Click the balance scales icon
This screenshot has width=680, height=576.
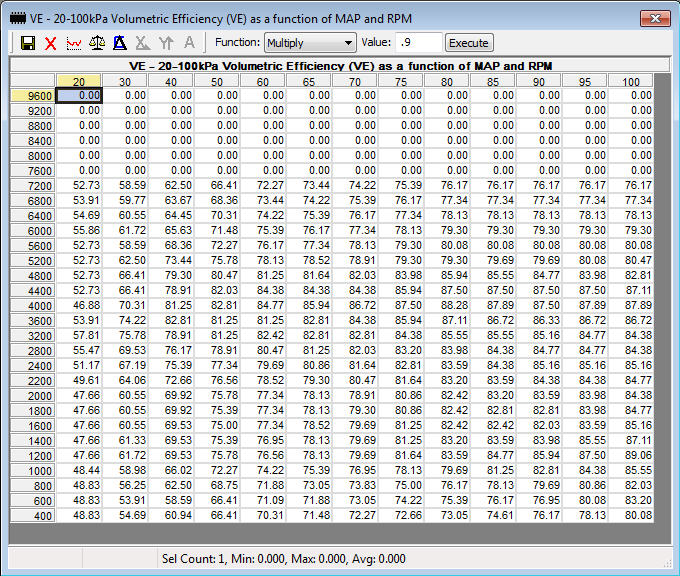[x=97, y=43]
